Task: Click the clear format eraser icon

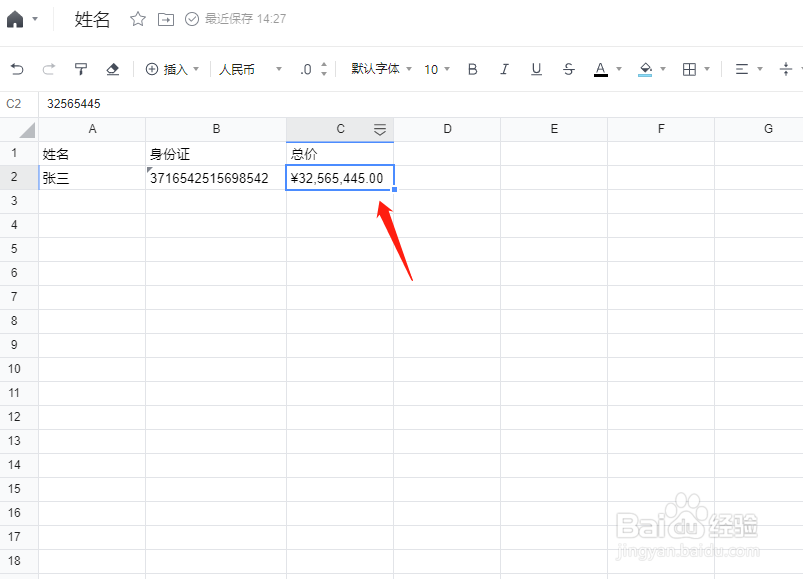Action: click(113, 69)
